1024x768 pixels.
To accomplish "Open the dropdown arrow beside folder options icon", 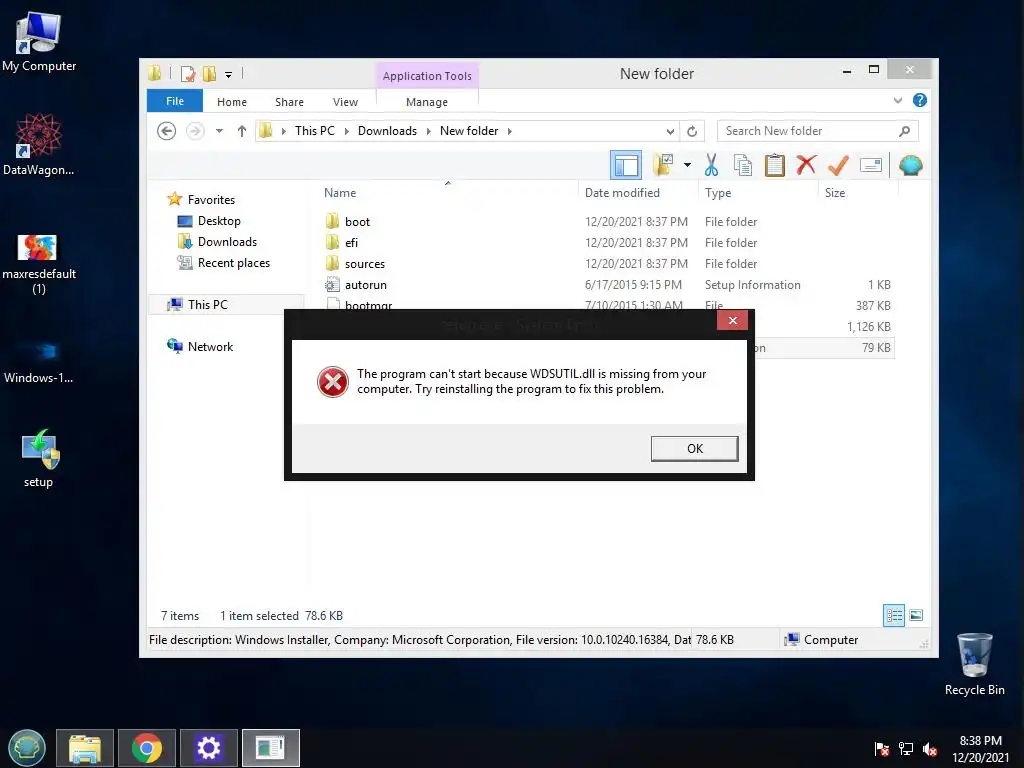I will click(687, 165).
